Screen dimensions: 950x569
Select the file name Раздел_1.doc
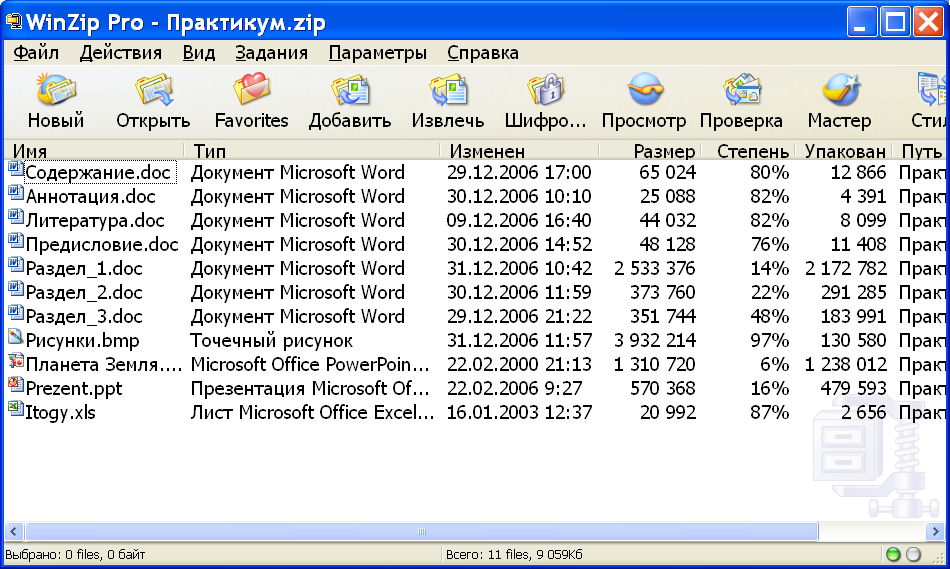tap(84, 268)
